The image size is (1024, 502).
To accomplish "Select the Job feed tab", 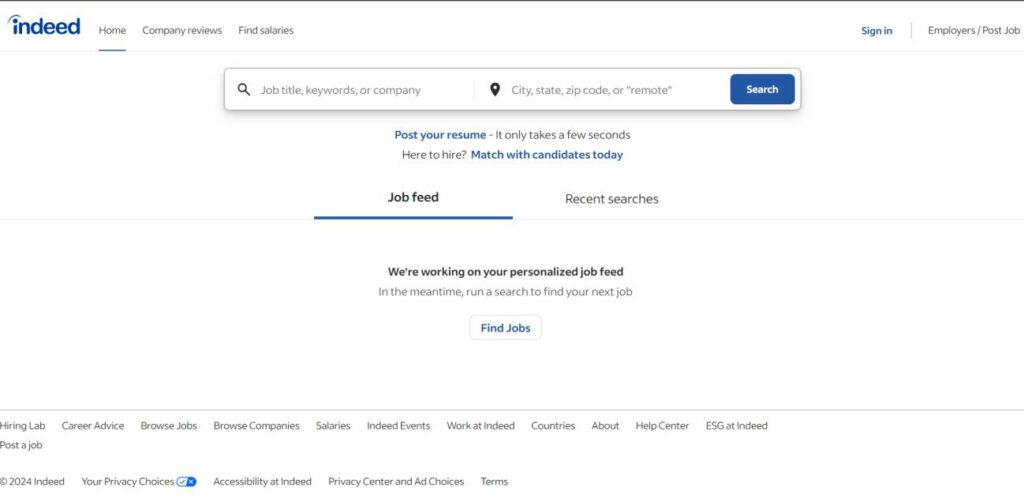I will click(x=413, y=198).
